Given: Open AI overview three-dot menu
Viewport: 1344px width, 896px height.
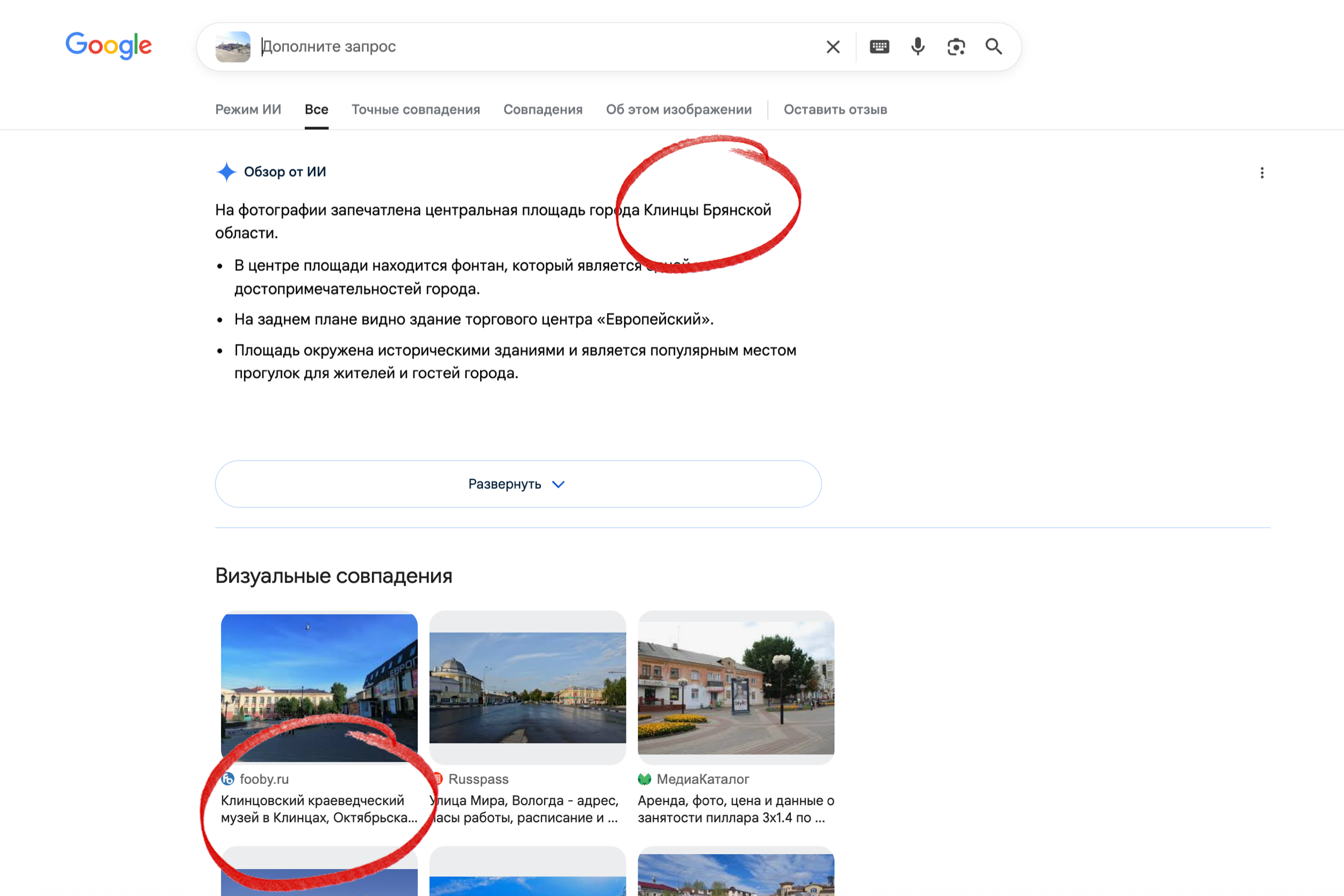Looking at the screenshot, I should click(x=1262, y=173).
